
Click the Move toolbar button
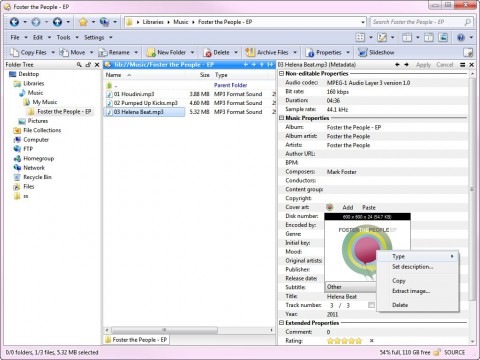click(x=72, y=52)
